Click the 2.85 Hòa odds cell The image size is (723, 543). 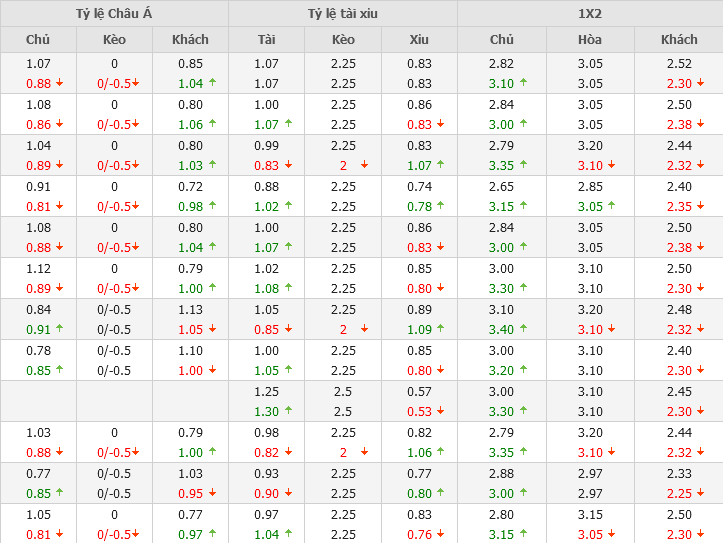(590, 186)
